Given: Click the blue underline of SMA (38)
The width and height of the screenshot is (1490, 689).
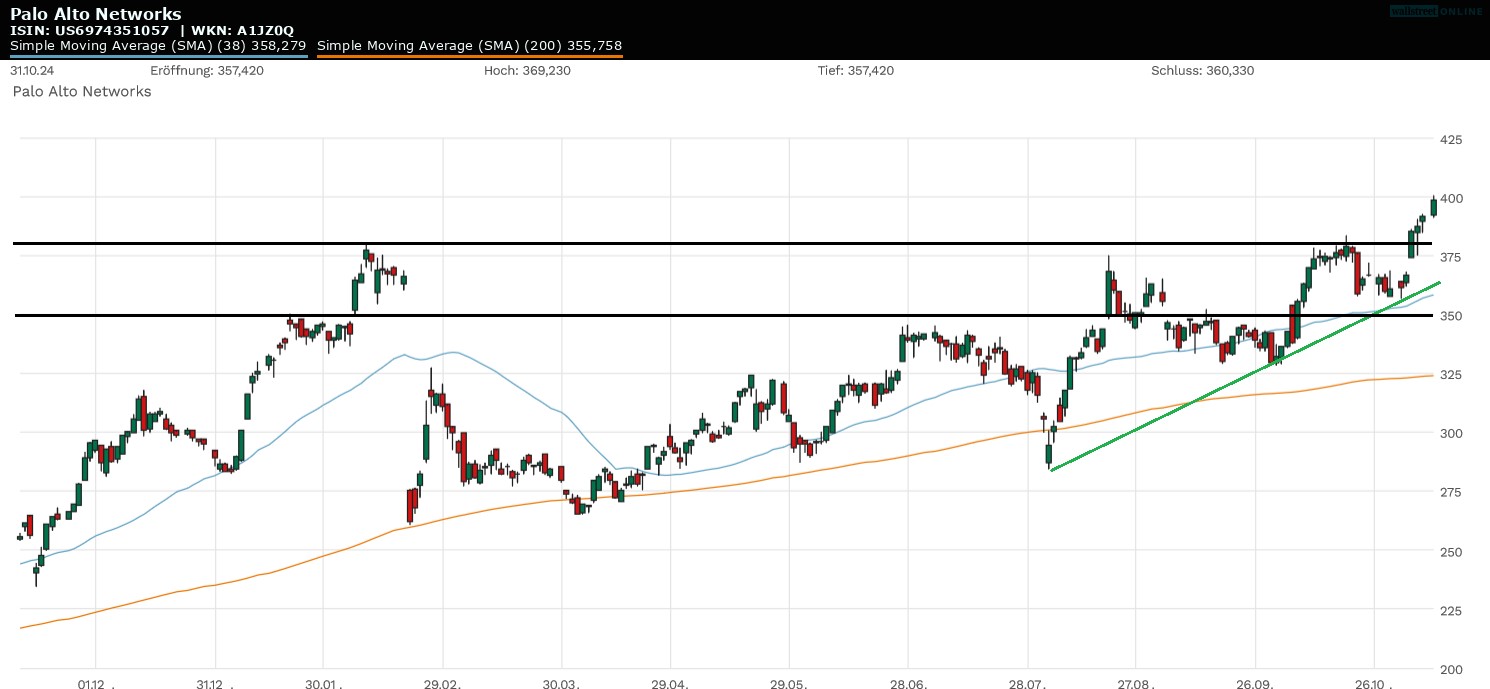Looking at the screenshot, I should coord(160,57).
